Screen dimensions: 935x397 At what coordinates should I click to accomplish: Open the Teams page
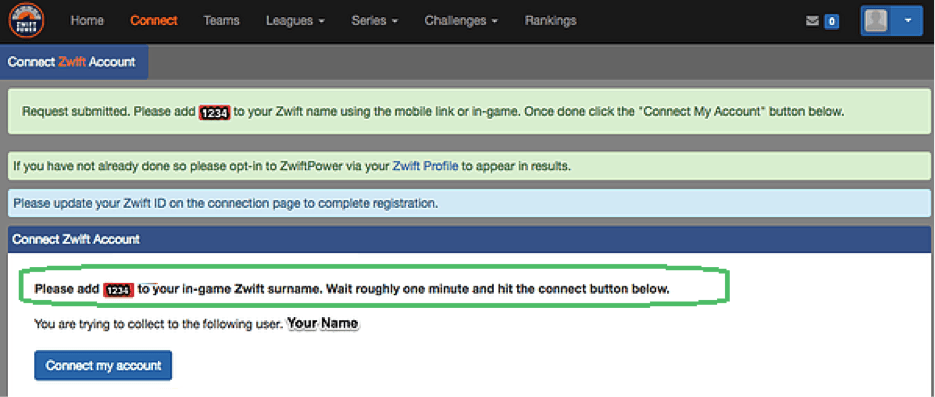(221, 20)
